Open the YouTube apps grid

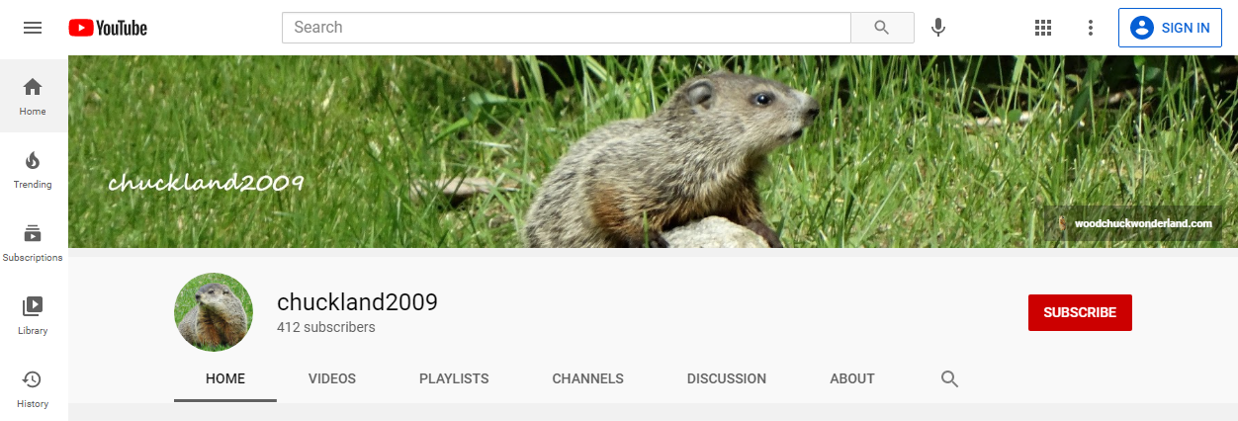tap(1043, 28)
